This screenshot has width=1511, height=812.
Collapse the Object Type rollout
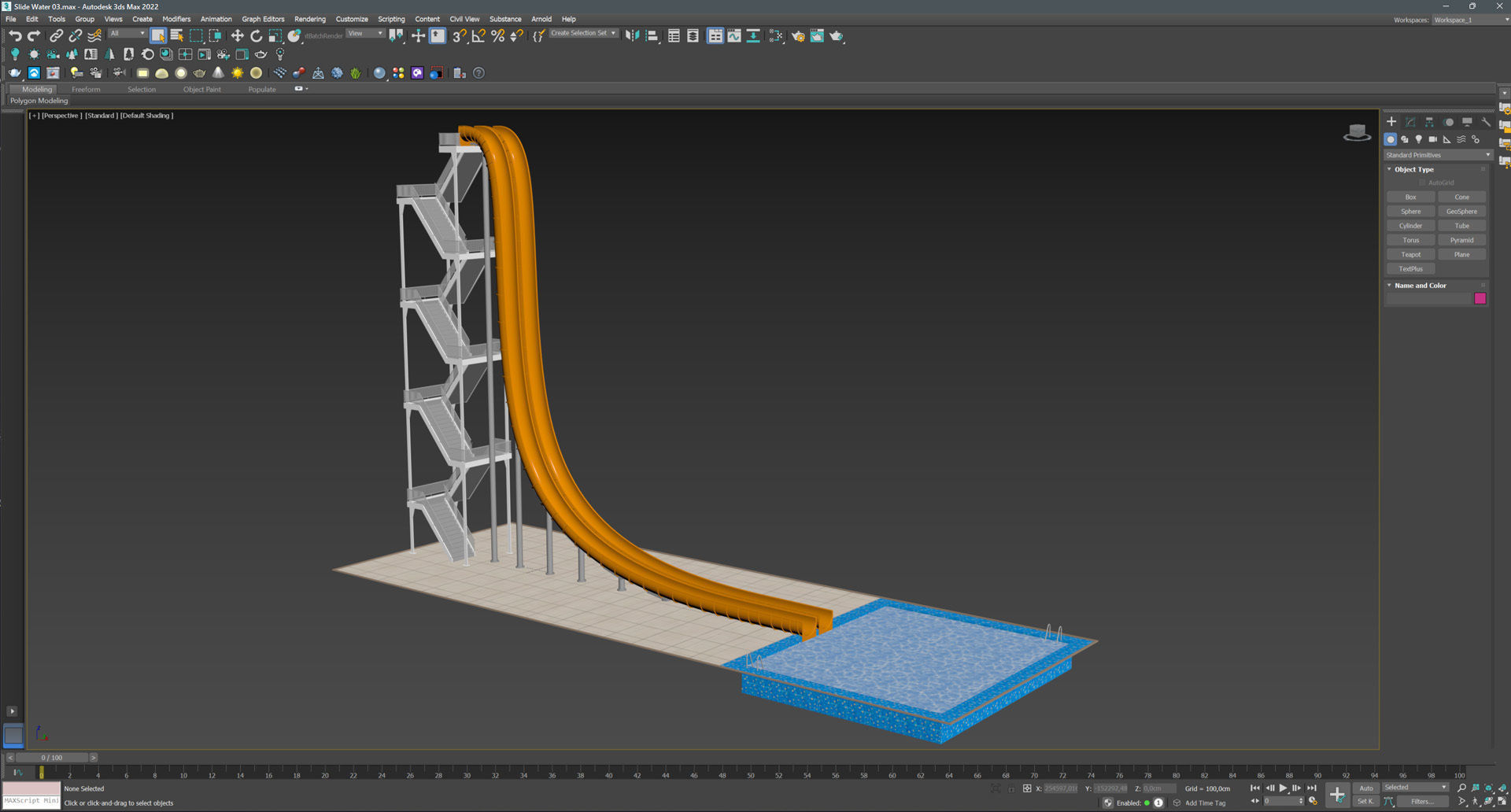click(1413, 169)
